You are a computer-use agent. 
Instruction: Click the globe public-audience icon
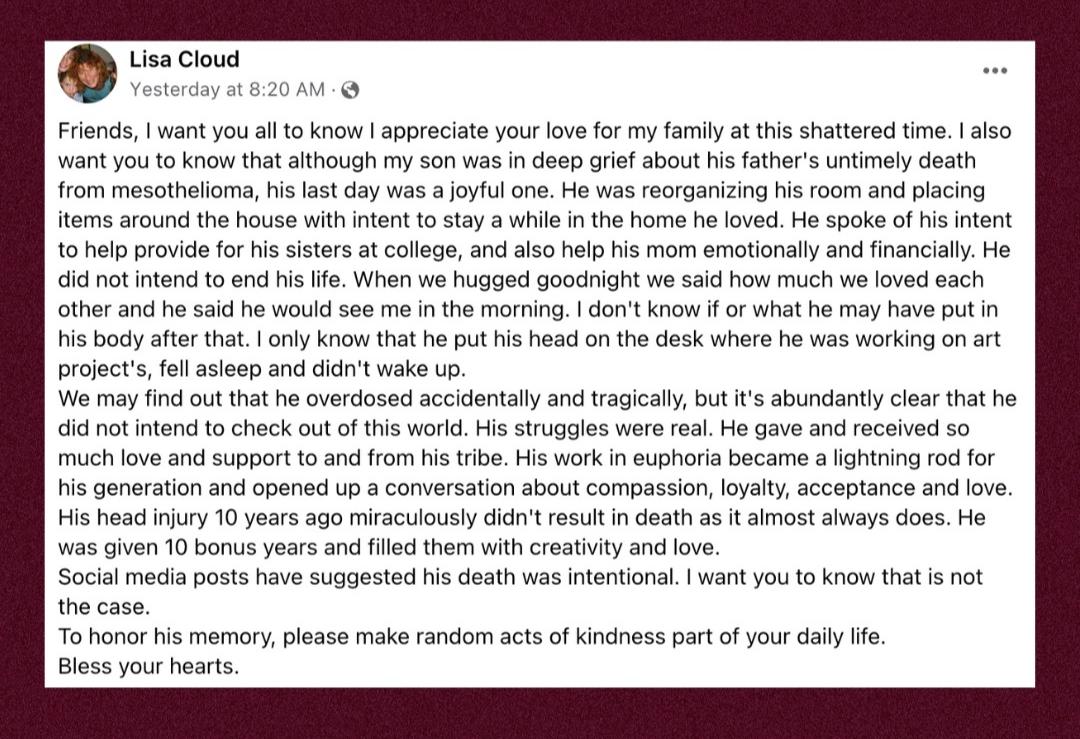pyautogui.click(x=350, y=90)
